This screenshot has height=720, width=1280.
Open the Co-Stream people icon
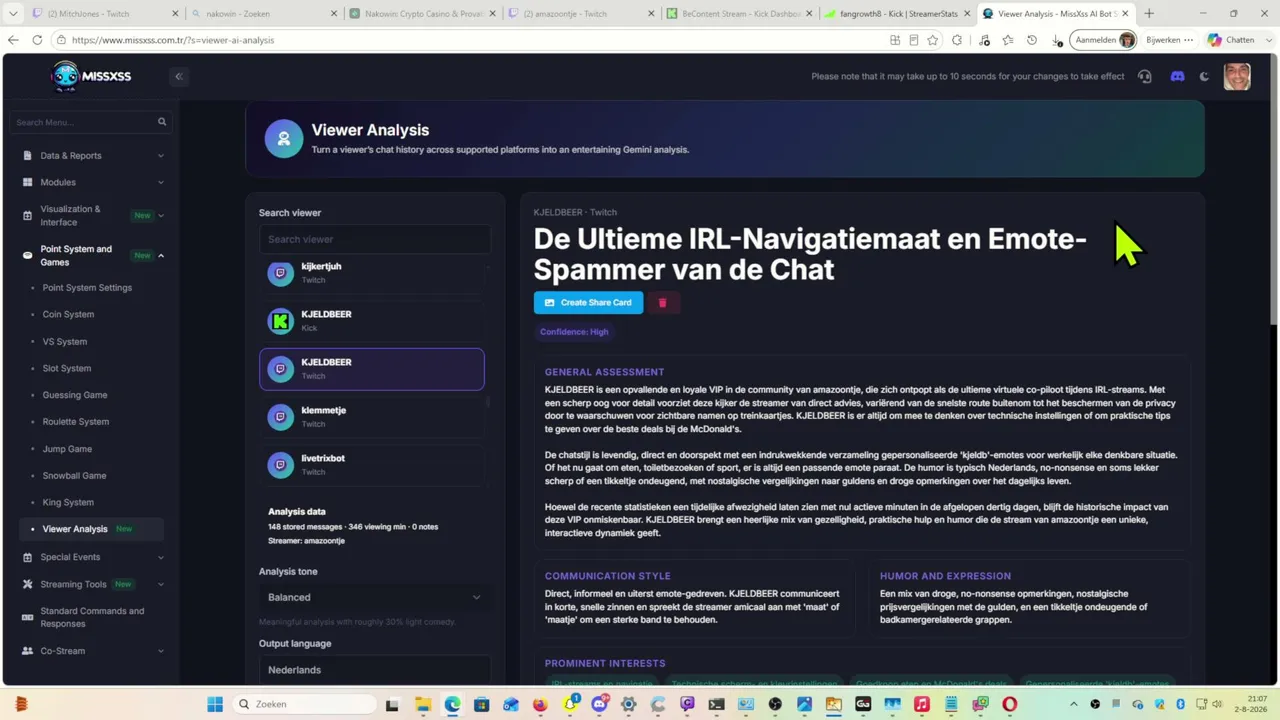coord(27,651)
